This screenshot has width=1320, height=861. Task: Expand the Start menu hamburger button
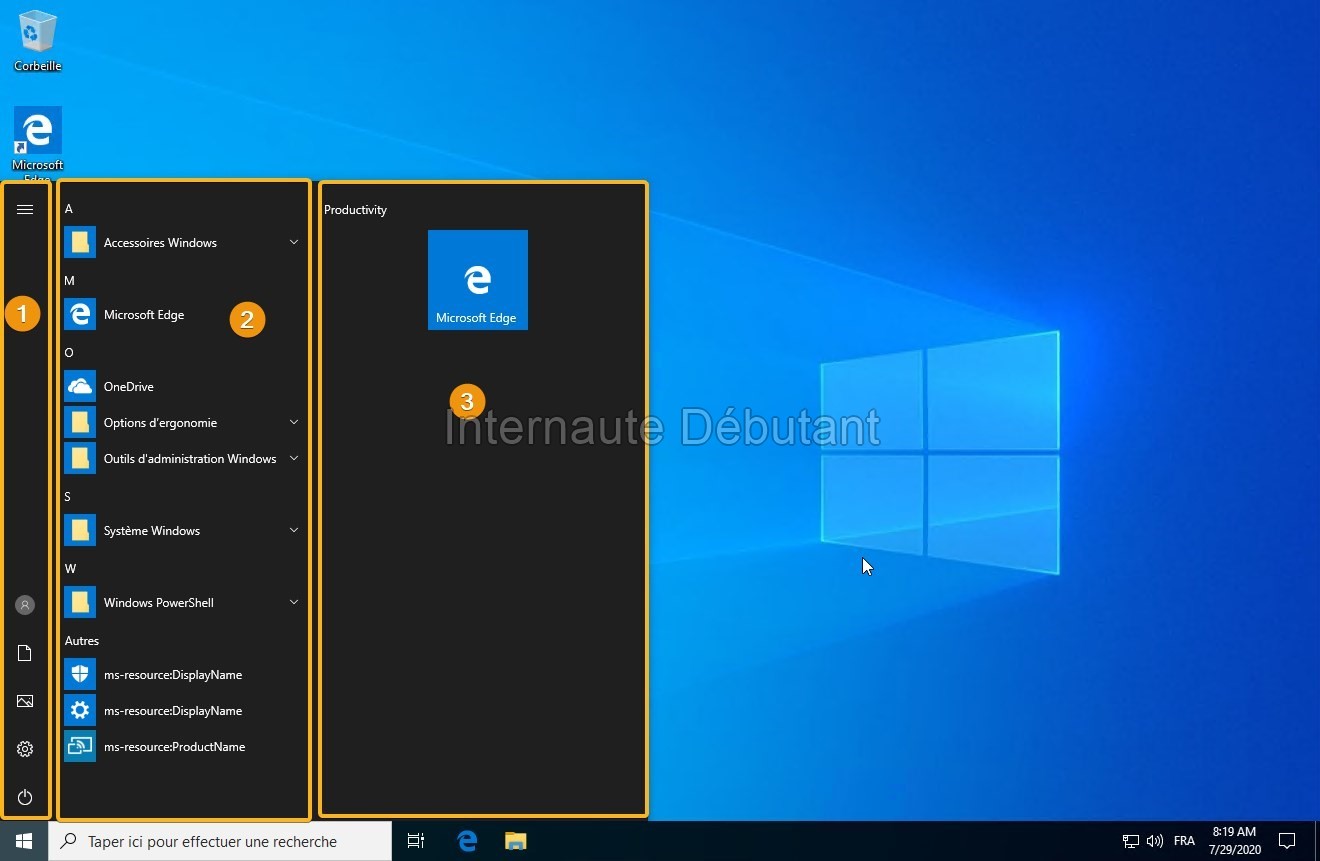point(25,209)
